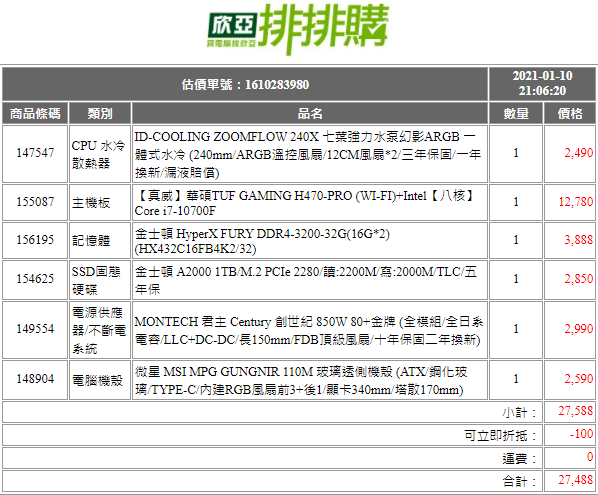Click the 運費 label

point(519,458)
